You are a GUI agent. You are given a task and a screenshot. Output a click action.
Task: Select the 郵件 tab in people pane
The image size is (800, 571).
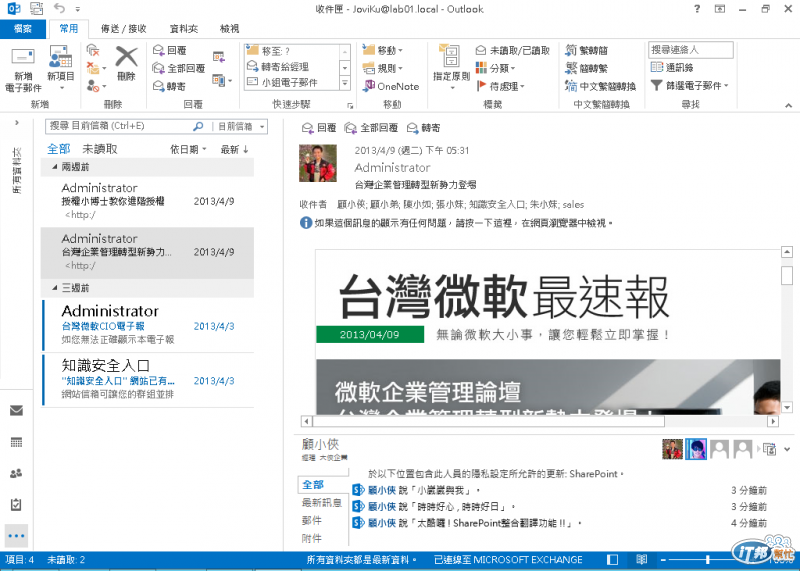[312, 520]
